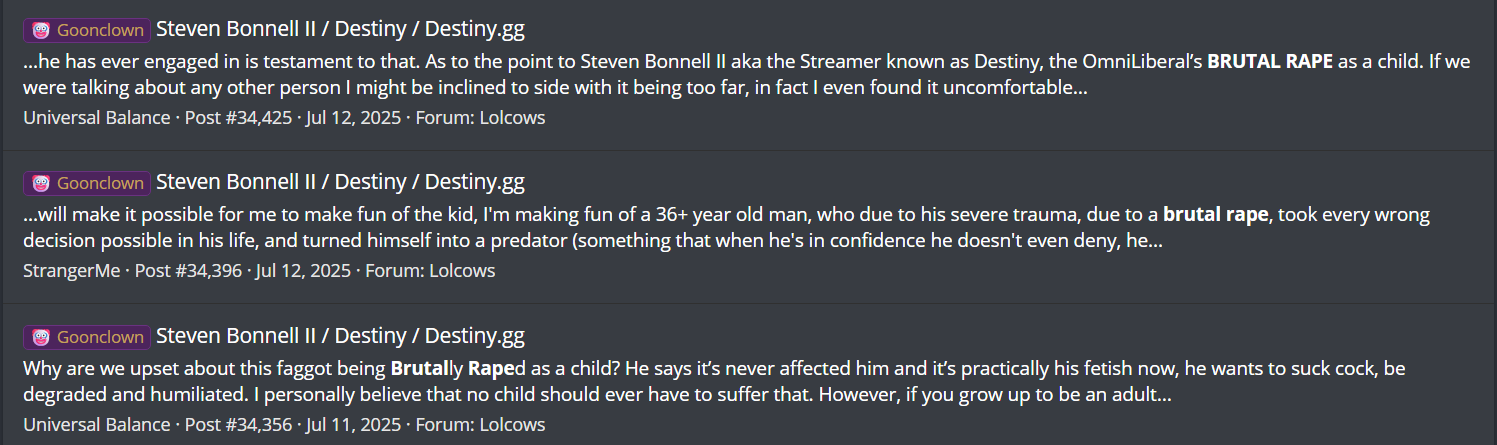Viewport: 1497px width, 445px height.
Task: Select the Gooncrown prefix badge on second result
Action: click(x=87, y=183)
